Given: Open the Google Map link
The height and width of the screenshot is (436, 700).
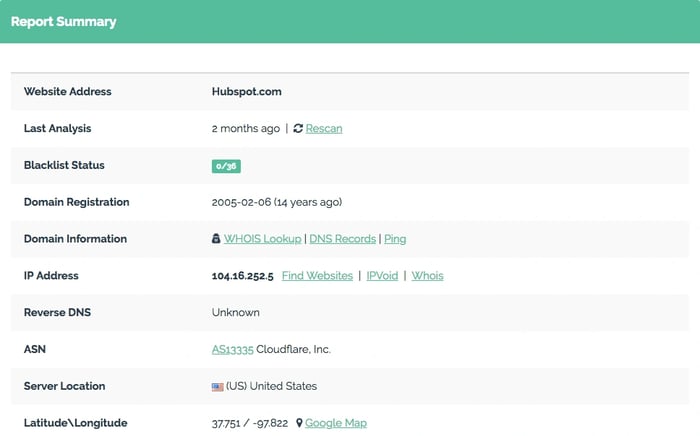Looking at the screenshot, I should 336,423.
